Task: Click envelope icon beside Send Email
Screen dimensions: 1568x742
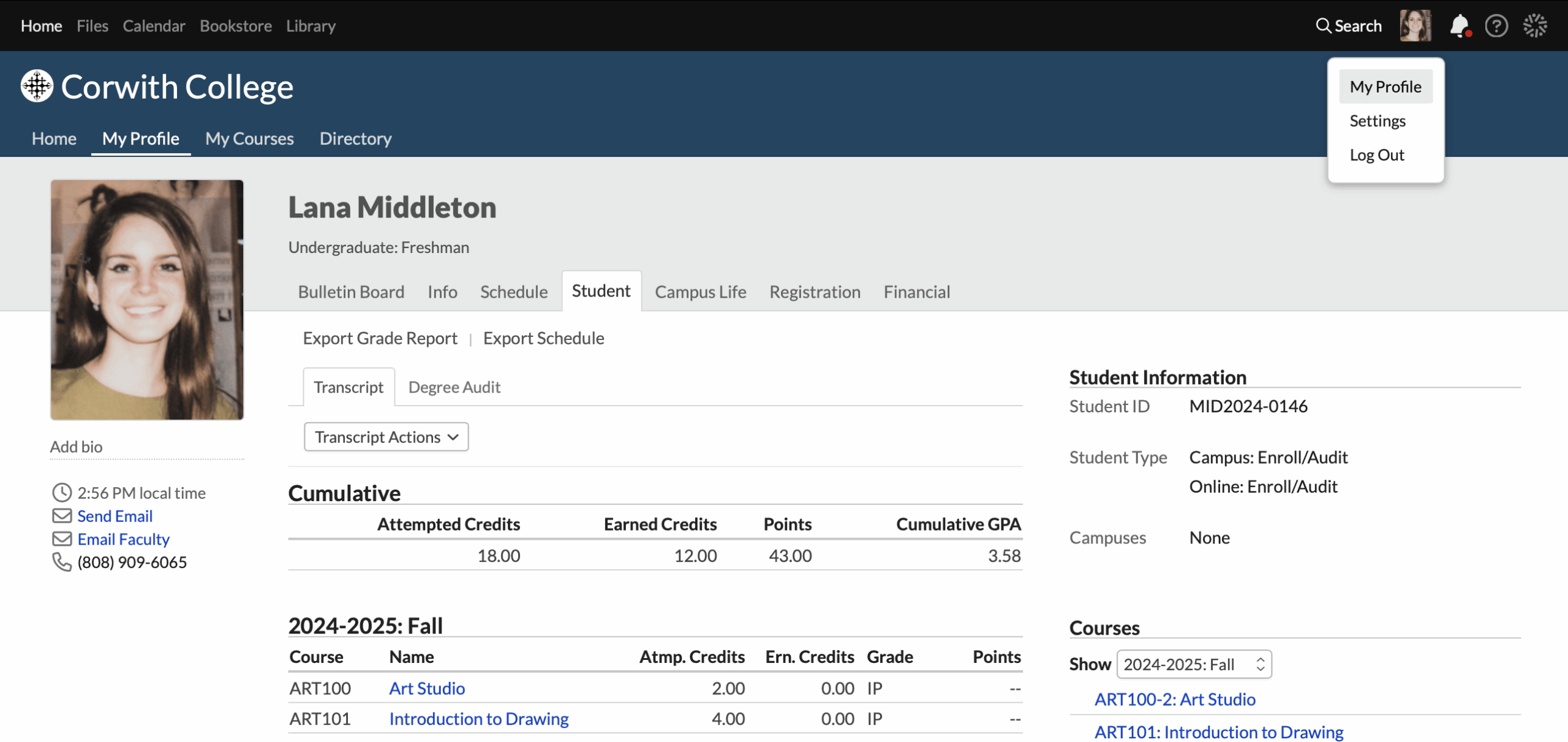Action: pos(62,516)
